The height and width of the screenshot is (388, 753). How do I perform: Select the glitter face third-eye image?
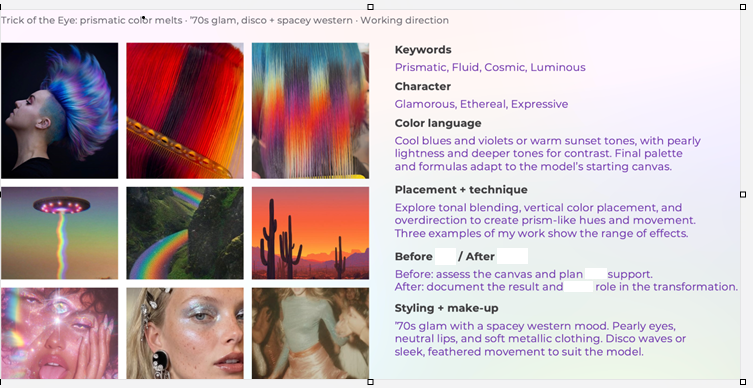(60, 333)
